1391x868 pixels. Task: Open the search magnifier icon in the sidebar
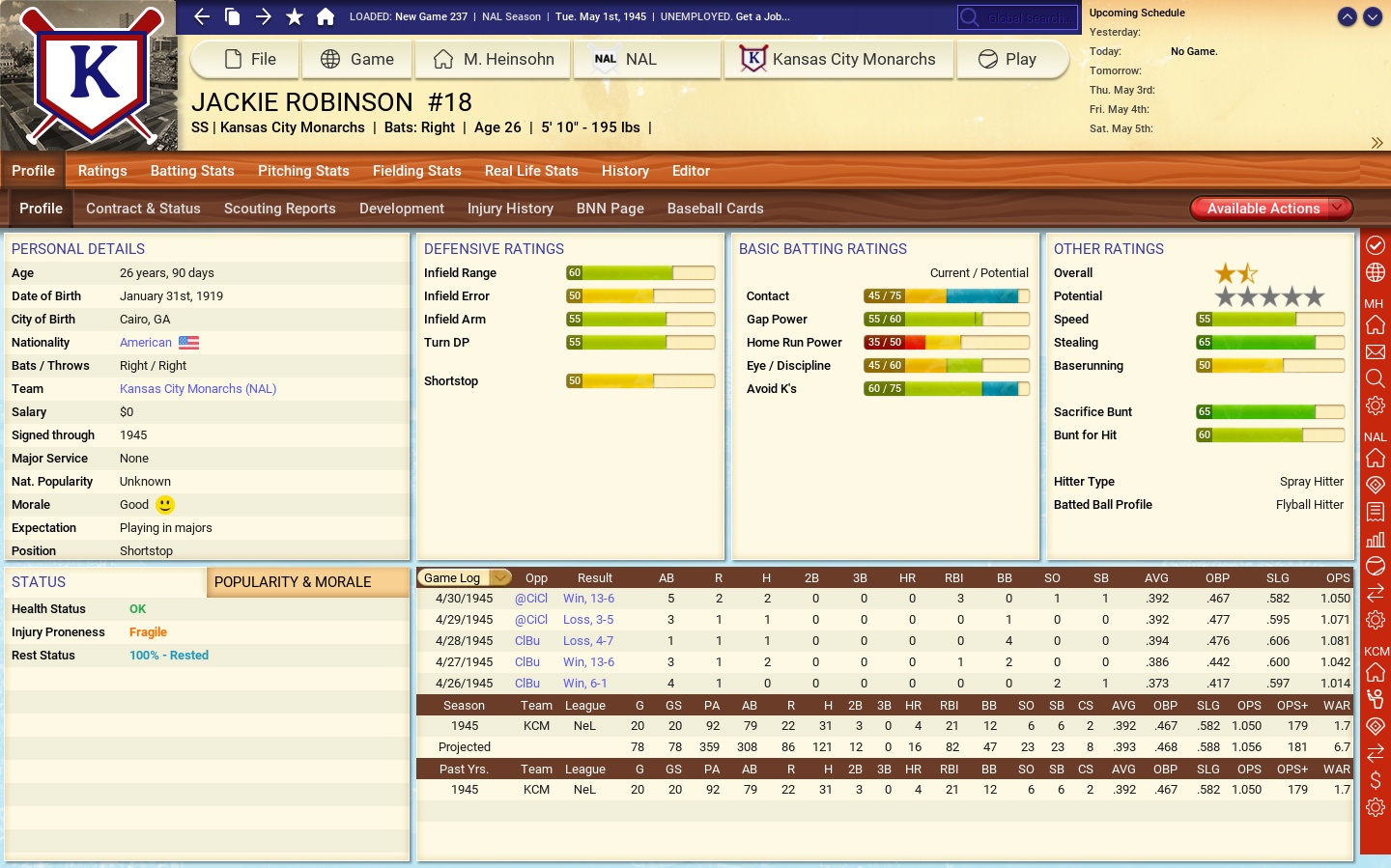pyautogui.click(x=1376, y=378)
